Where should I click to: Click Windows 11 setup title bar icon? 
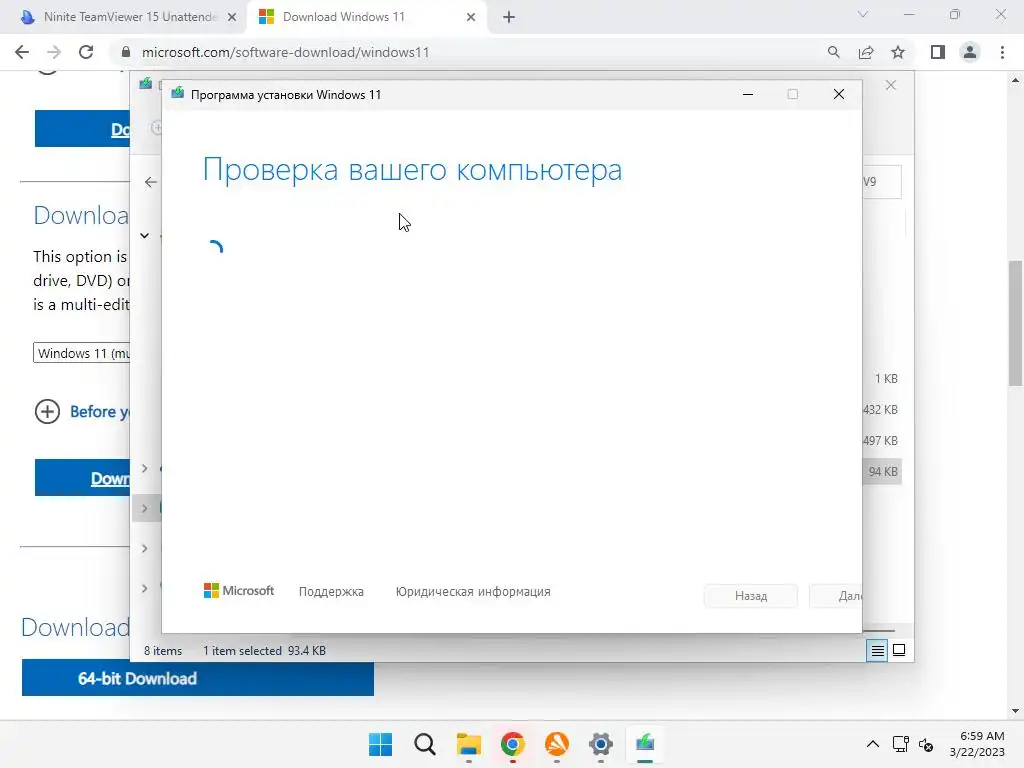177,93
